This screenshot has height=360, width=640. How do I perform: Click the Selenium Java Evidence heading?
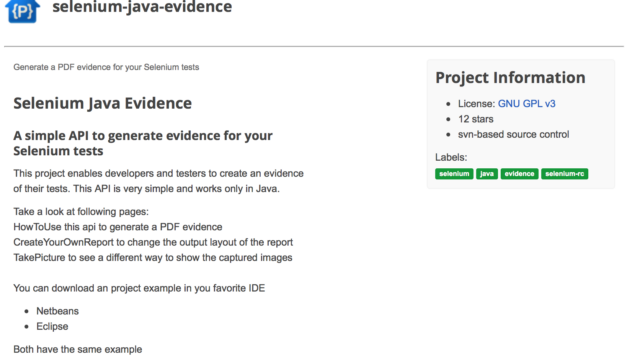click(x=102, y=103)
